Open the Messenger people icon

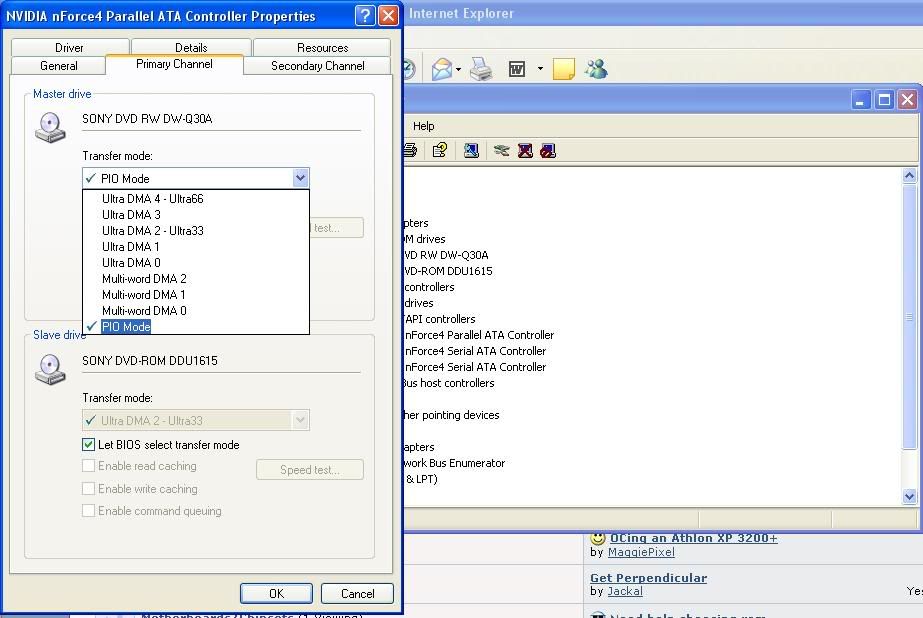(596, 69)
